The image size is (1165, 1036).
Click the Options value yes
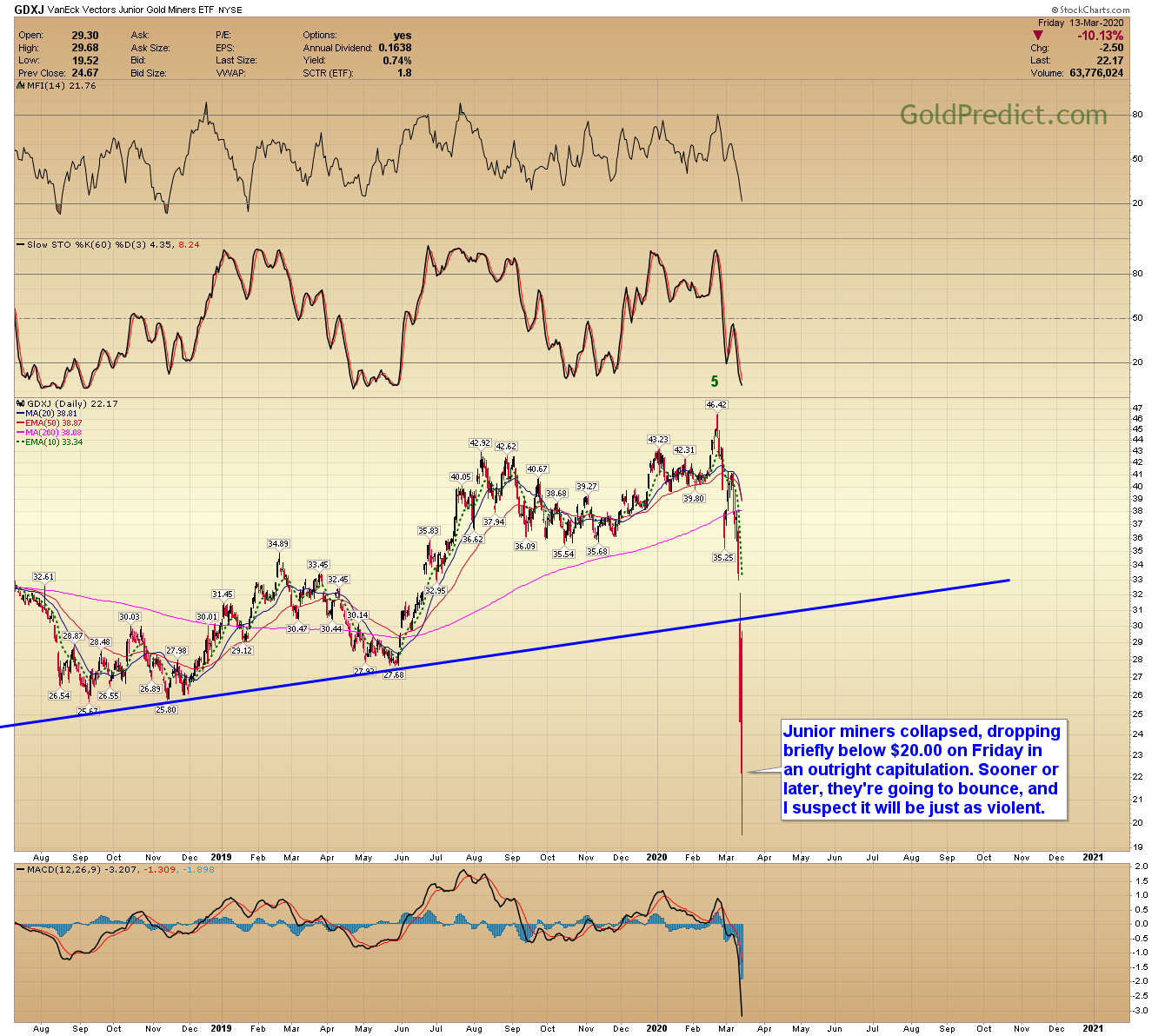(x=403, y=36)
